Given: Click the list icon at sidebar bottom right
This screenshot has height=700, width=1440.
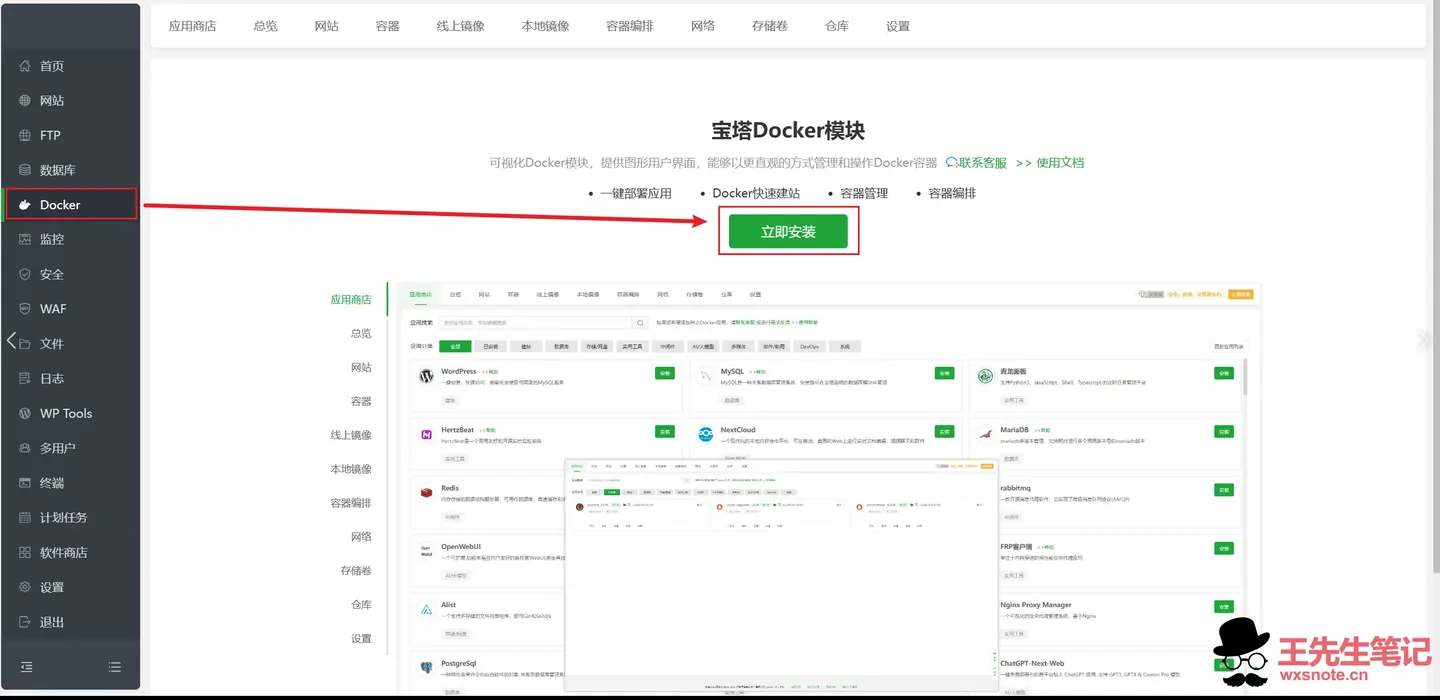Looking at the screenshot, I should click(x=115, y=667).
